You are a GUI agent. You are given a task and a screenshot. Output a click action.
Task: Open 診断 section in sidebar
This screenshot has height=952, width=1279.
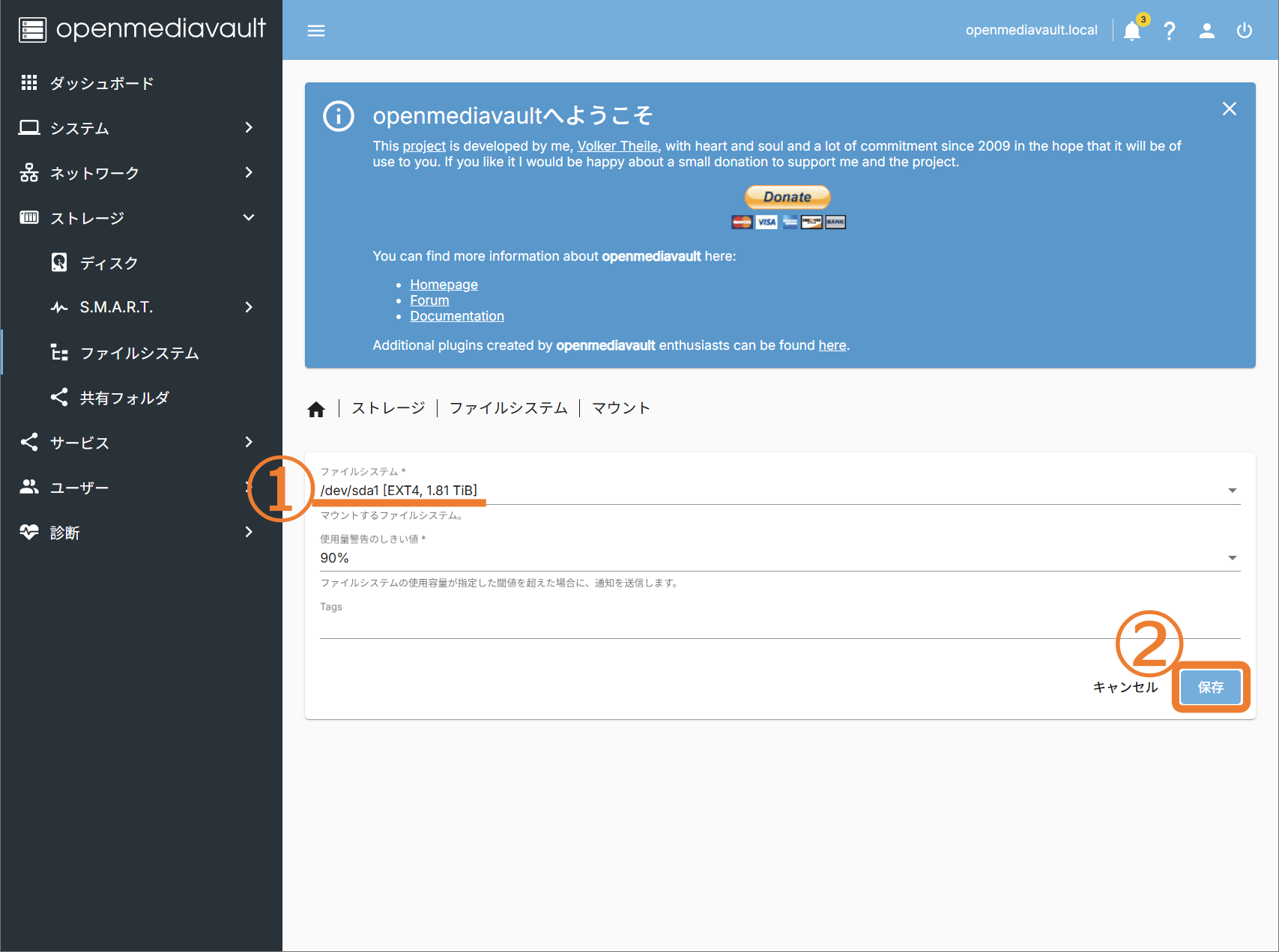pyautogui.click(x=141, y=532)
